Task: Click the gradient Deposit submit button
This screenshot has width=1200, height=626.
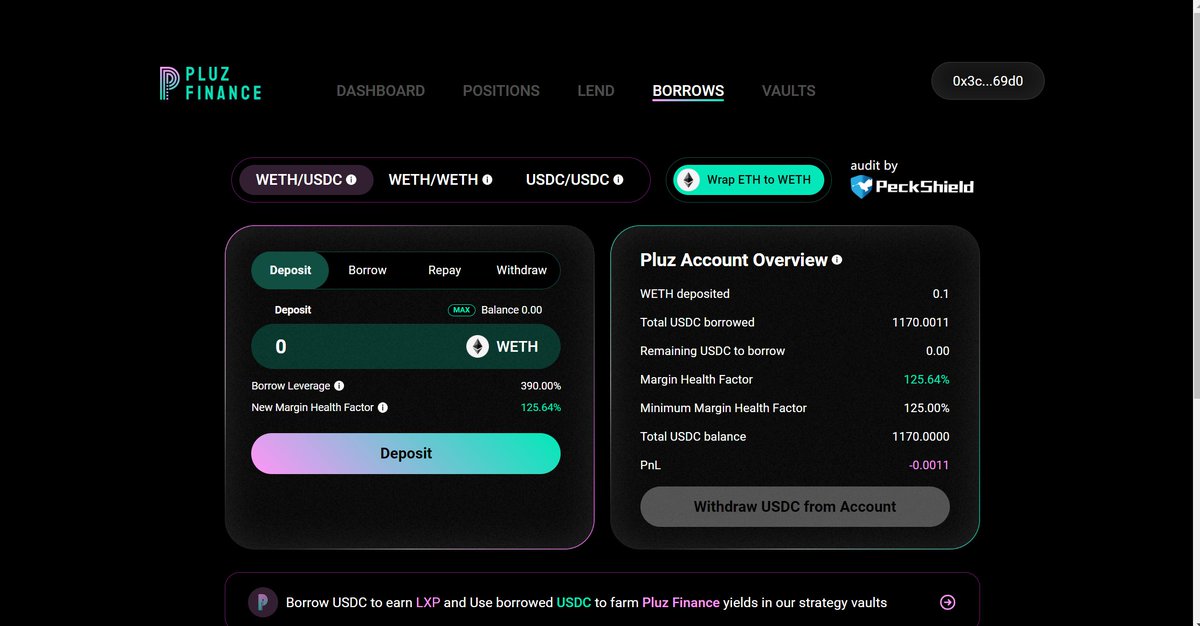Action: click(x=406, y=453)
